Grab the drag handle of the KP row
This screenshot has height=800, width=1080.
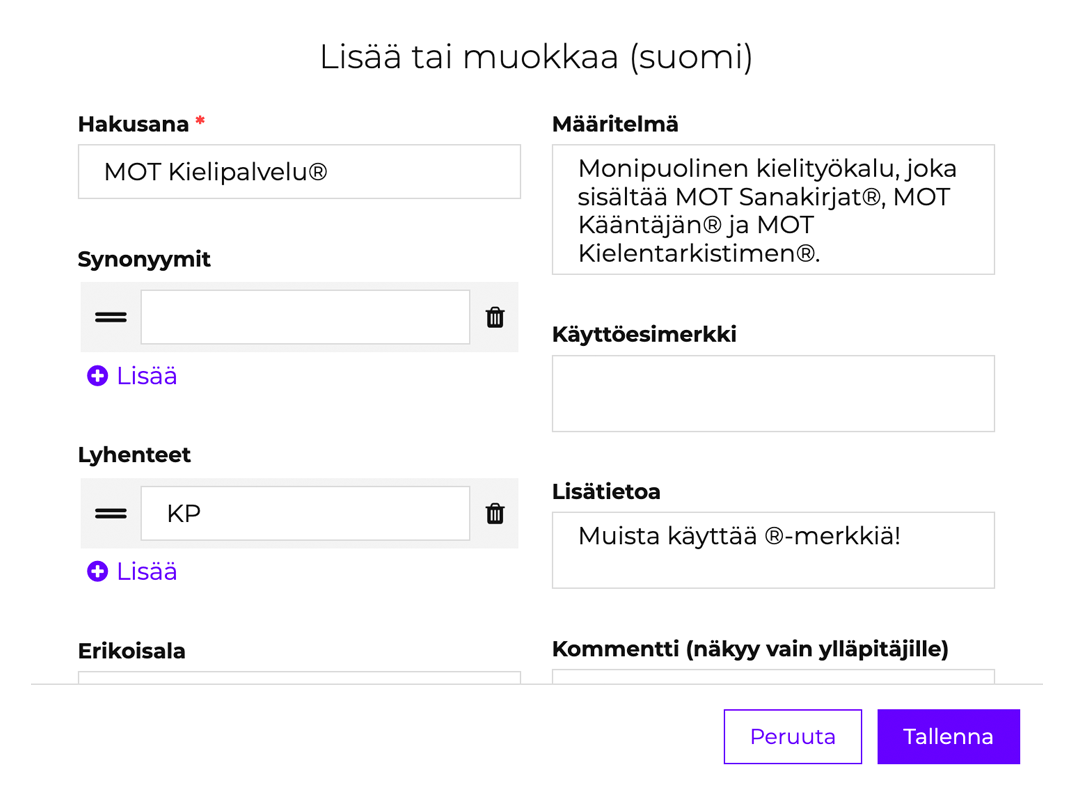[x=111, y=513]
